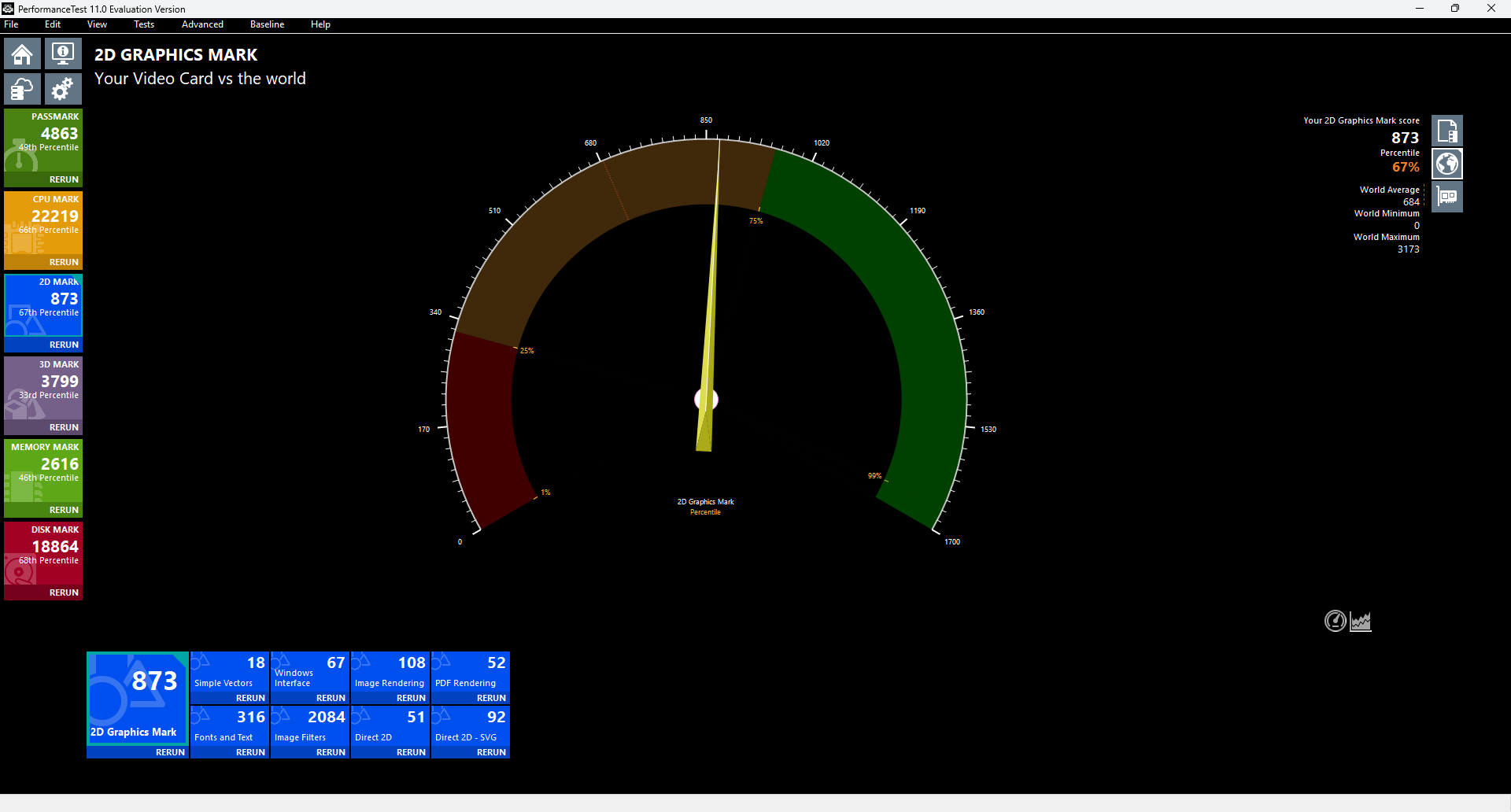Open the Help menu

click(x=320, y=24)
